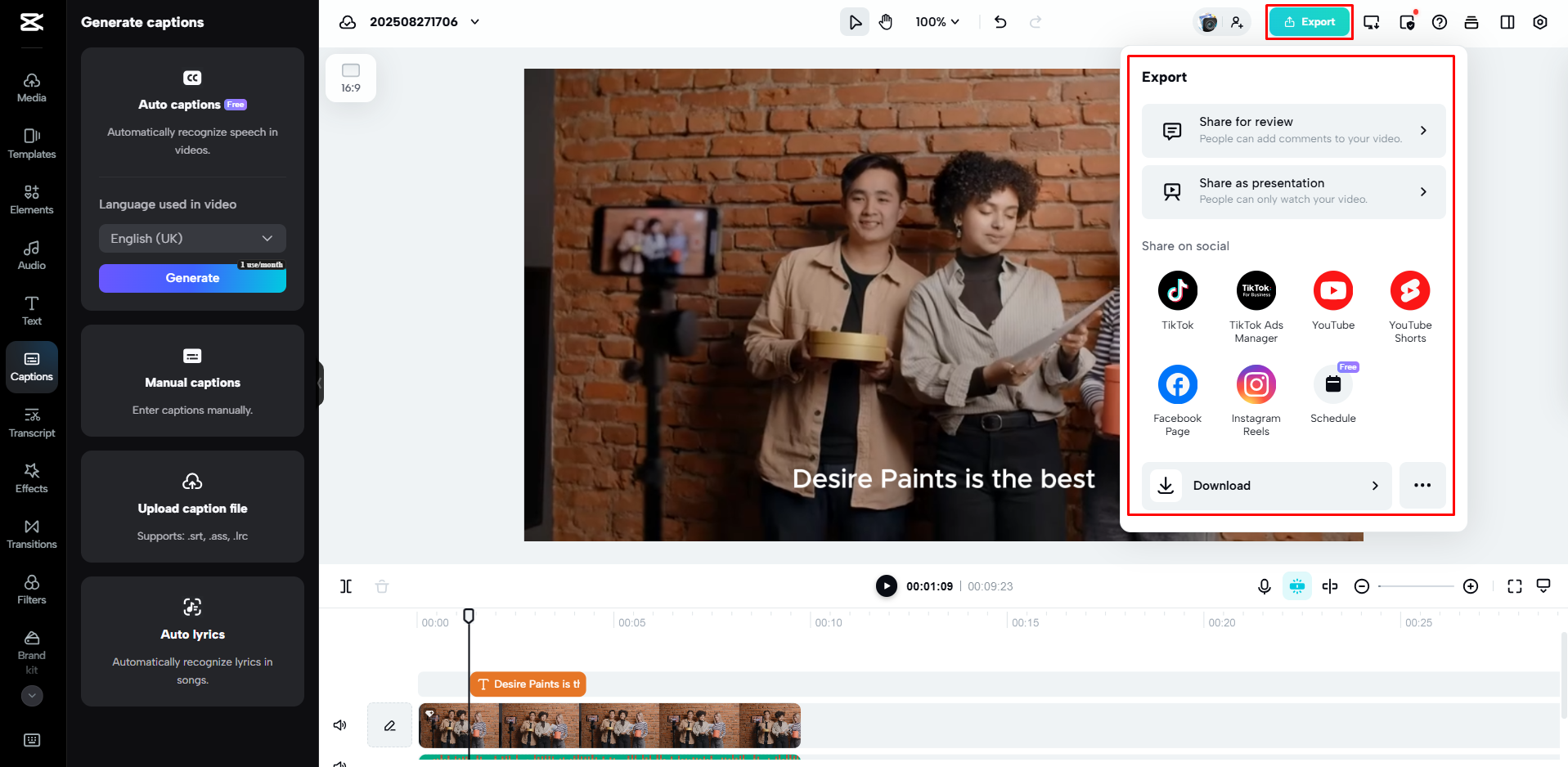The height and width of the screenshot is (767, 1568).
Task: Change the English (UK) language selection
Action: point(191,238)
